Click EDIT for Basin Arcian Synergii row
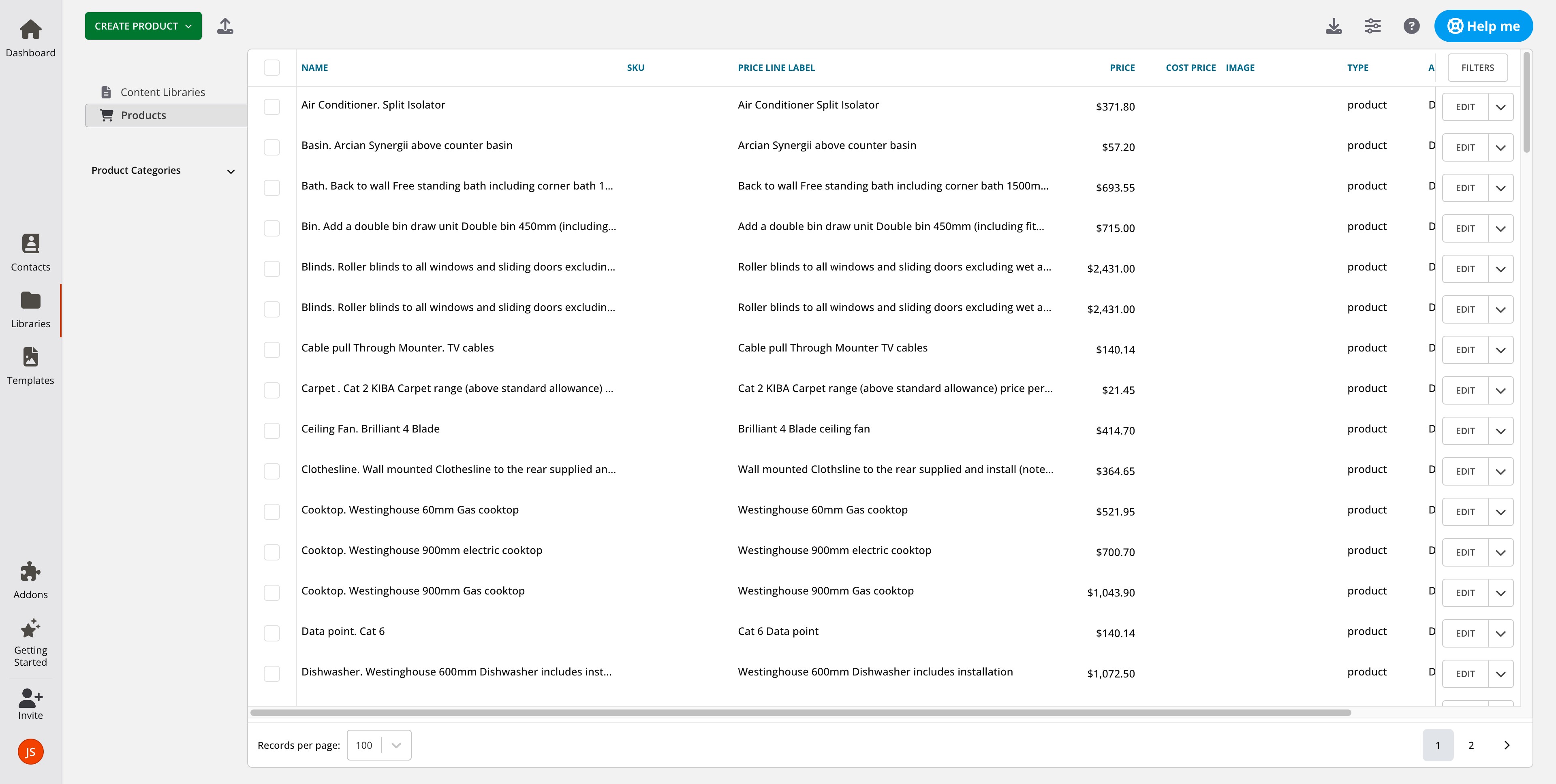The height and width of the screenshot is (784, 1556). point(1465,147)
